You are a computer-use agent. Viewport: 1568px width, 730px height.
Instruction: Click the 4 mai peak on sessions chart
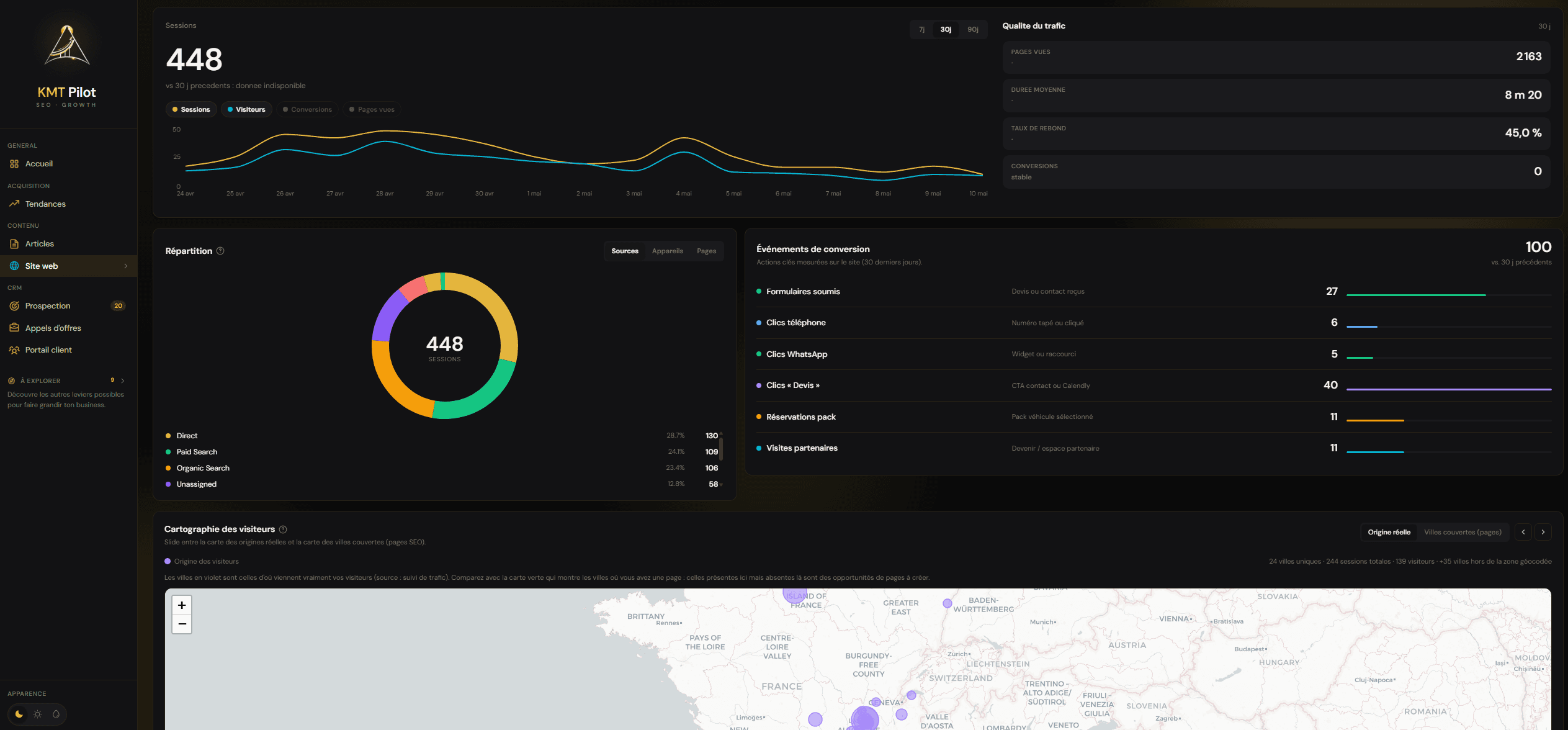[x=684, y=138]
